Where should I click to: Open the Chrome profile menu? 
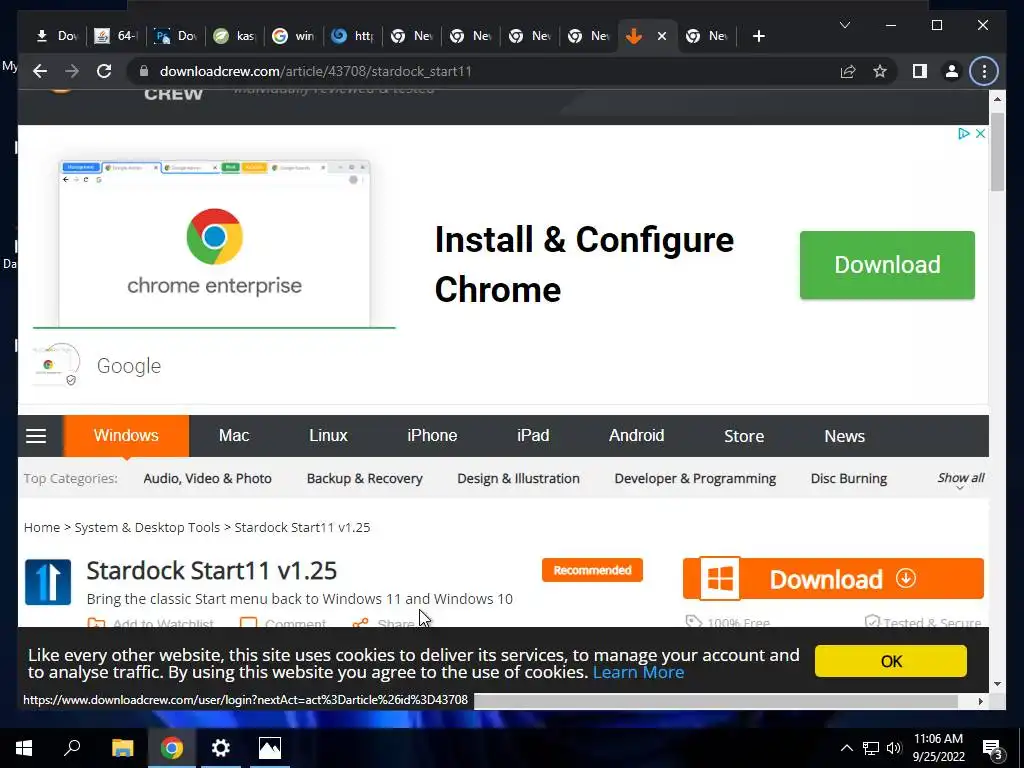pos(952,71)
